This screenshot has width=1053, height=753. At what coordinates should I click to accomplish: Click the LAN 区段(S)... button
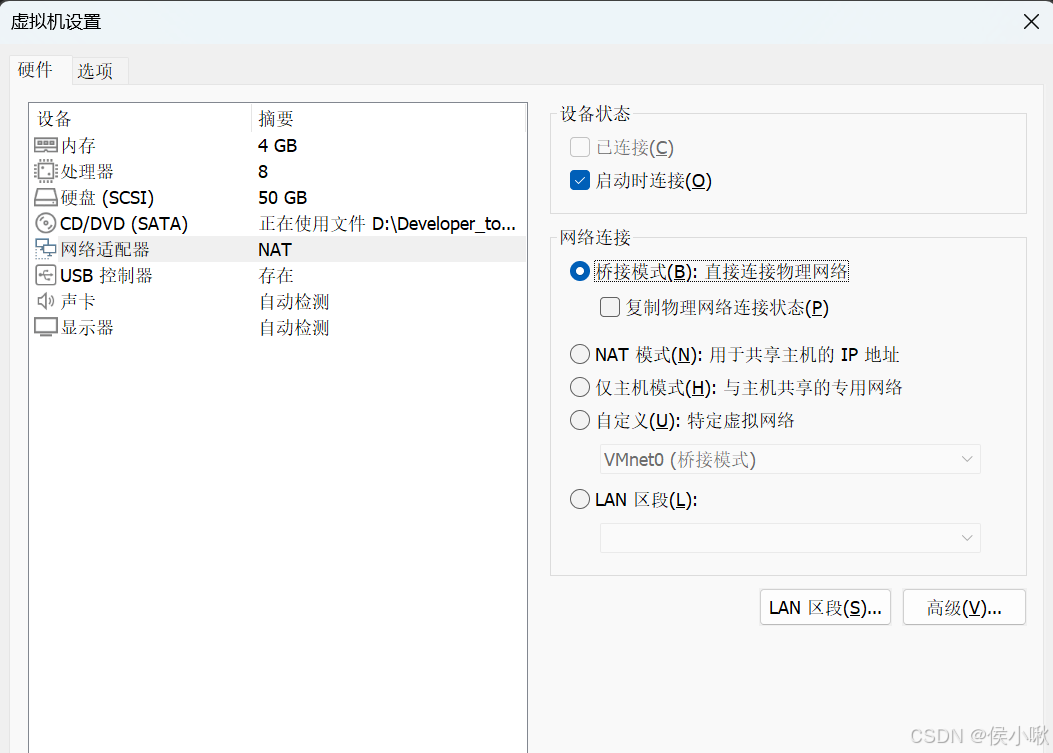click(825, 607)
